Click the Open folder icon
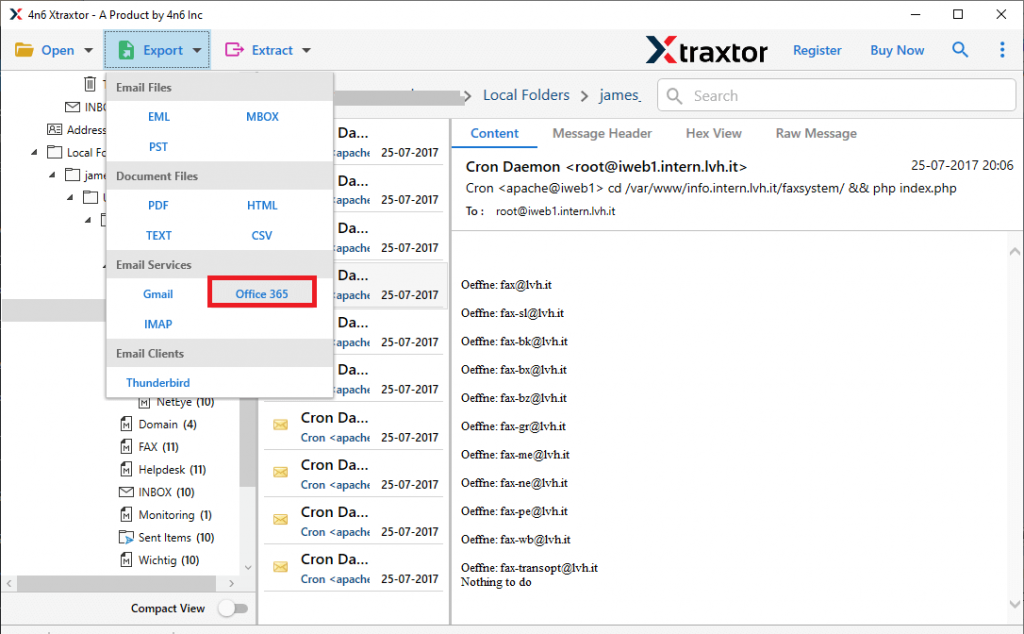This screenshot has width=1024, height=634. (x=24, y=50)
